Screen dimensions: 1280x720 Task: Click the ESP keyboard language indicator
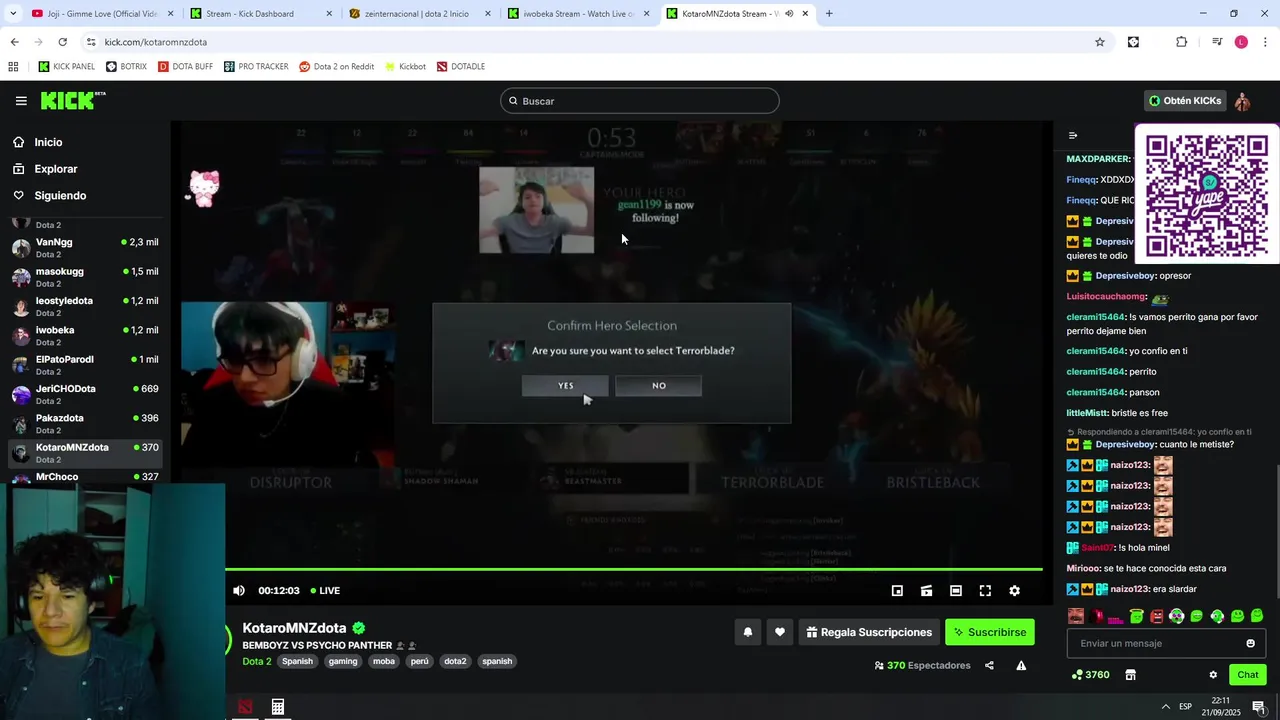tap(1185, 707)
